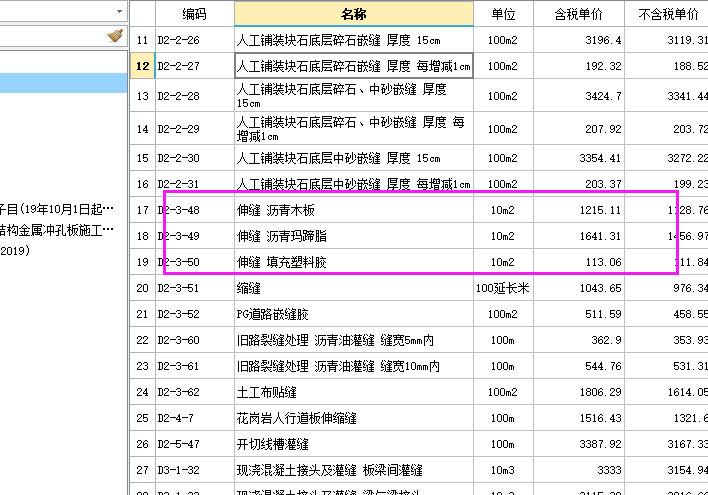Image resolution: width=708 pixels, height=495 pixels.
Task: Click price cell 3354.41
Action: pyautogui.click(x=578, y=158)
